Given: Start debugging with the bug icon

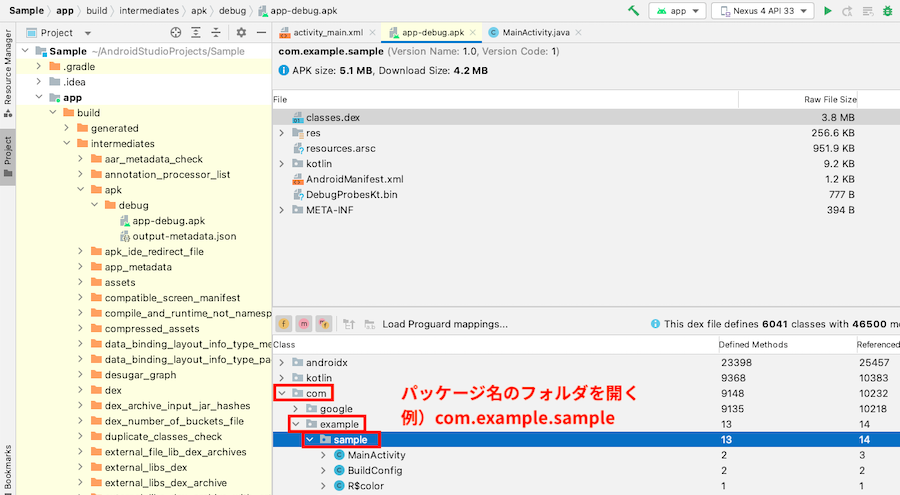Looking at the screenshot, I should [x=887, y=10].
